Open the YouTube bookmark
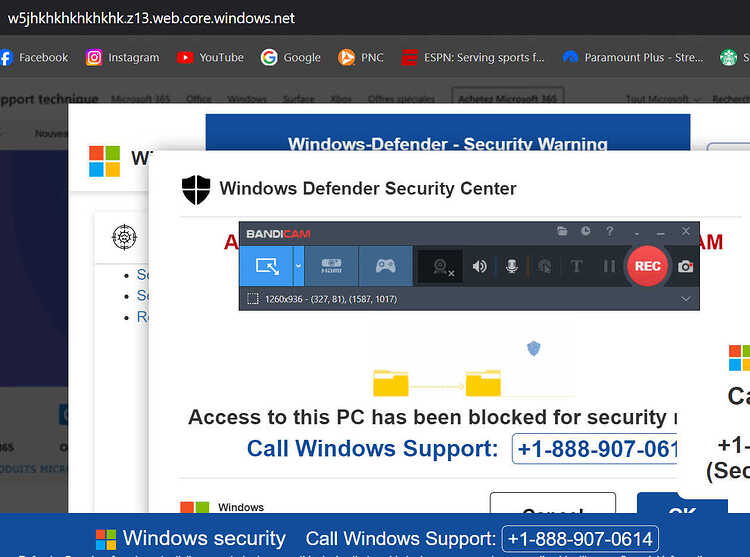Viewport: 750px width, 557px height. pyautogui.click(x=210, y=57)
